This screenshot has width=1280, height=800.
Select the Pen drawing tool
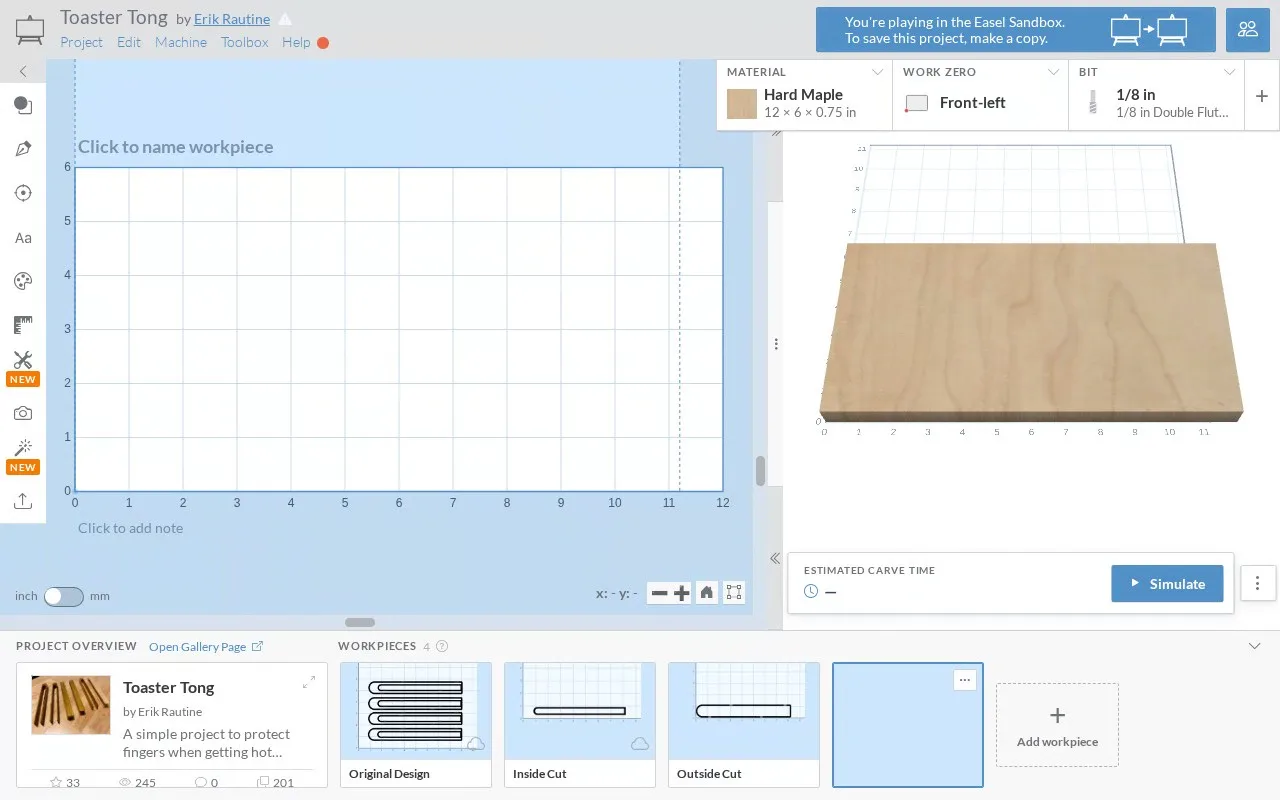point(23,149)
